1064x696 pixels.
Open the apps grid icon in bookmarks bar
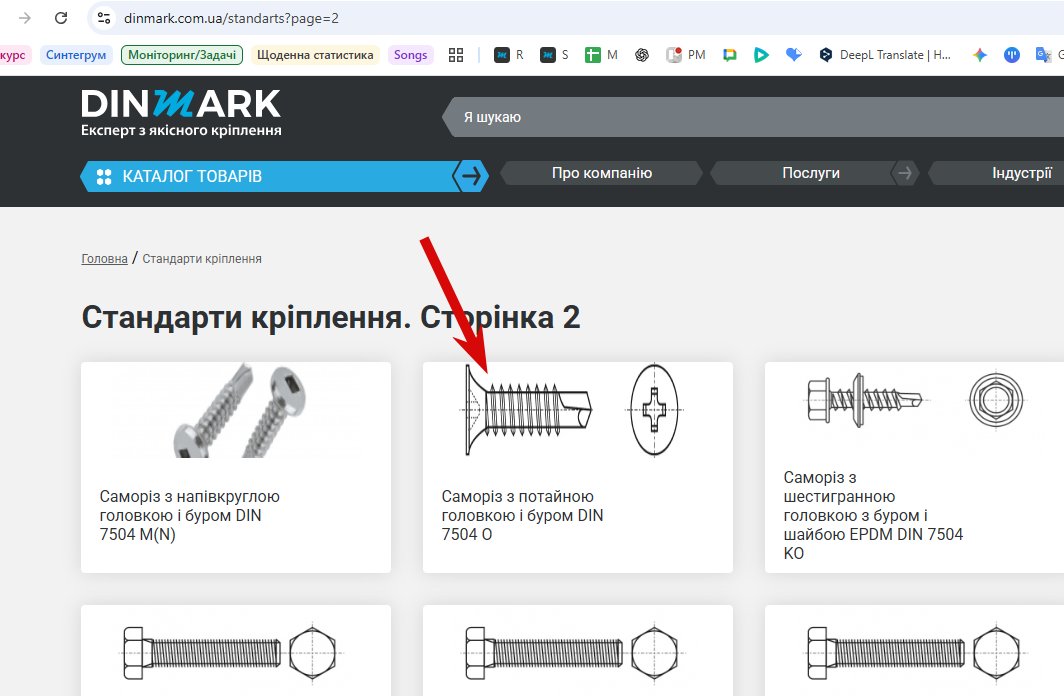(456, 55)
